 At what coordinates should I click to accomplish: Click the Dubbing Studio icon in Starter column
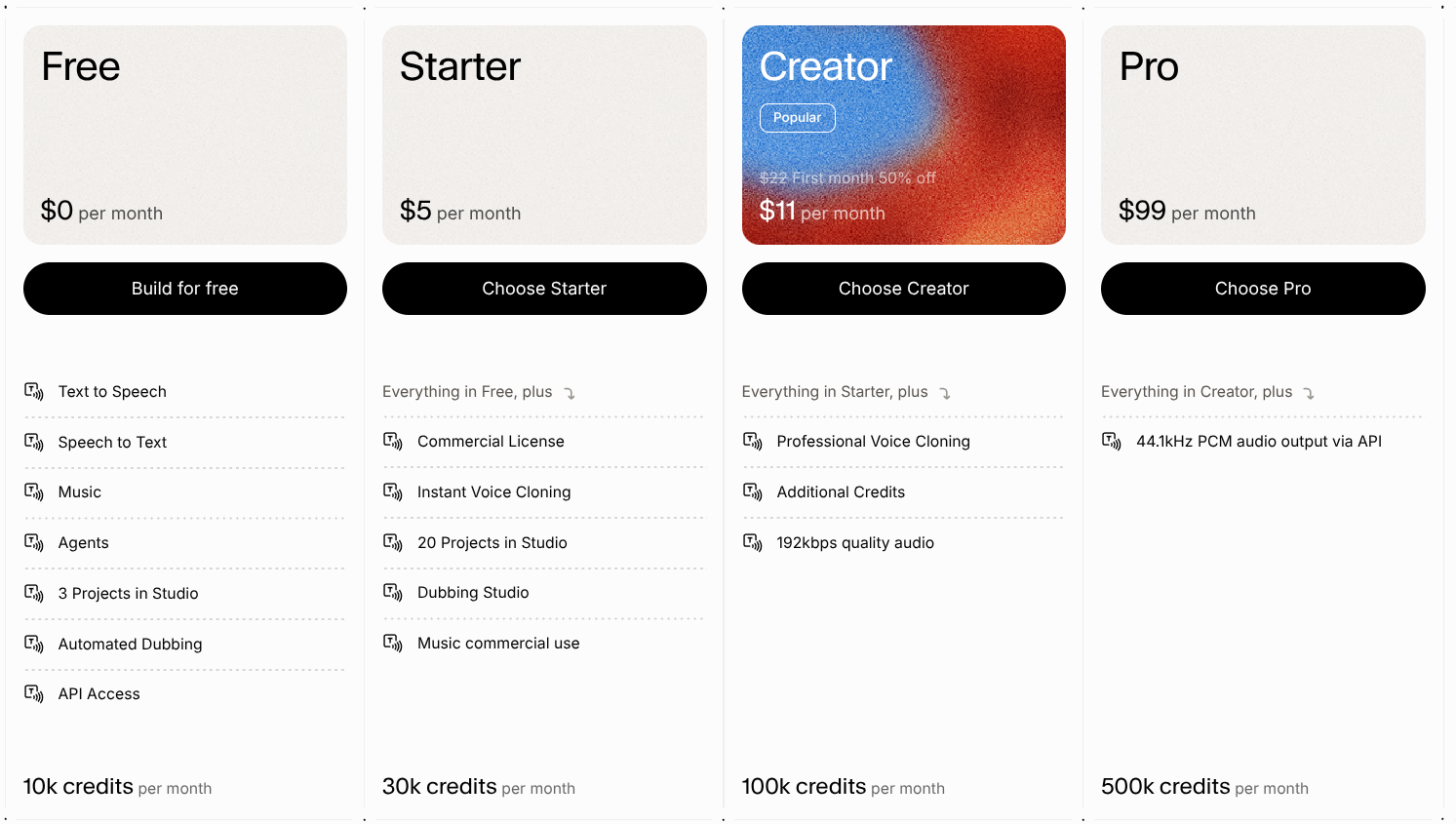tap(392, 592)
